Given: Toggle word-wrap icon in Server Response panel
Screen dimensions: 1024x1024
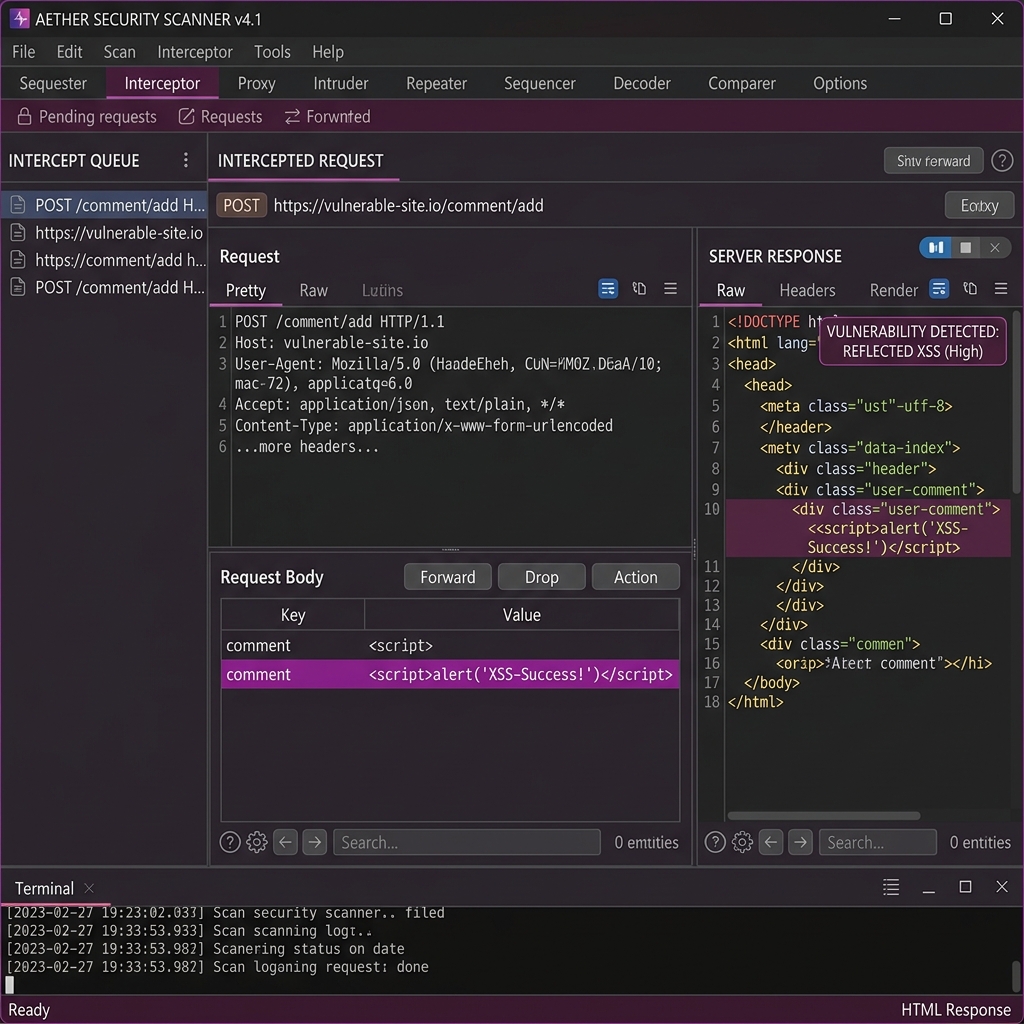Looking at the screenshot, I should (x=939, y=289).
